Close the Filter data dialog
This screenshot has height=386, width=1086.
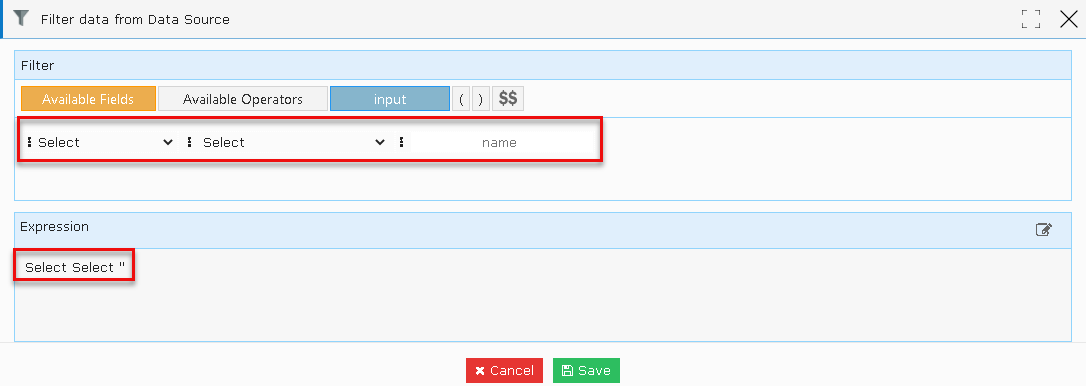(x=1069, y=19)
